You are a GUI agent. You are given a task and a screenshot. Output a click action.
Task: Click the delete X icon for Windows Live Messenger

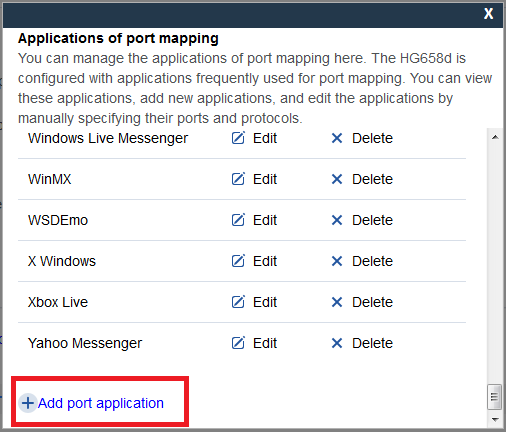[337, 138]
